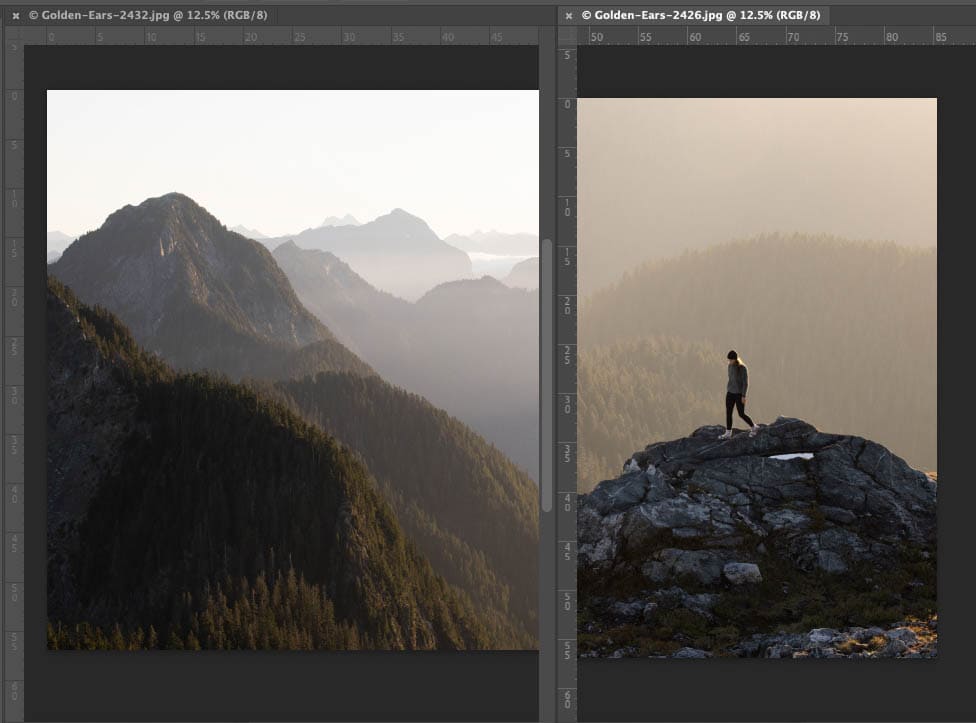The image size is (976, 723).
Task: Switch to the Golden-Ears-2432.jpg tab
Action: [148, 15]
